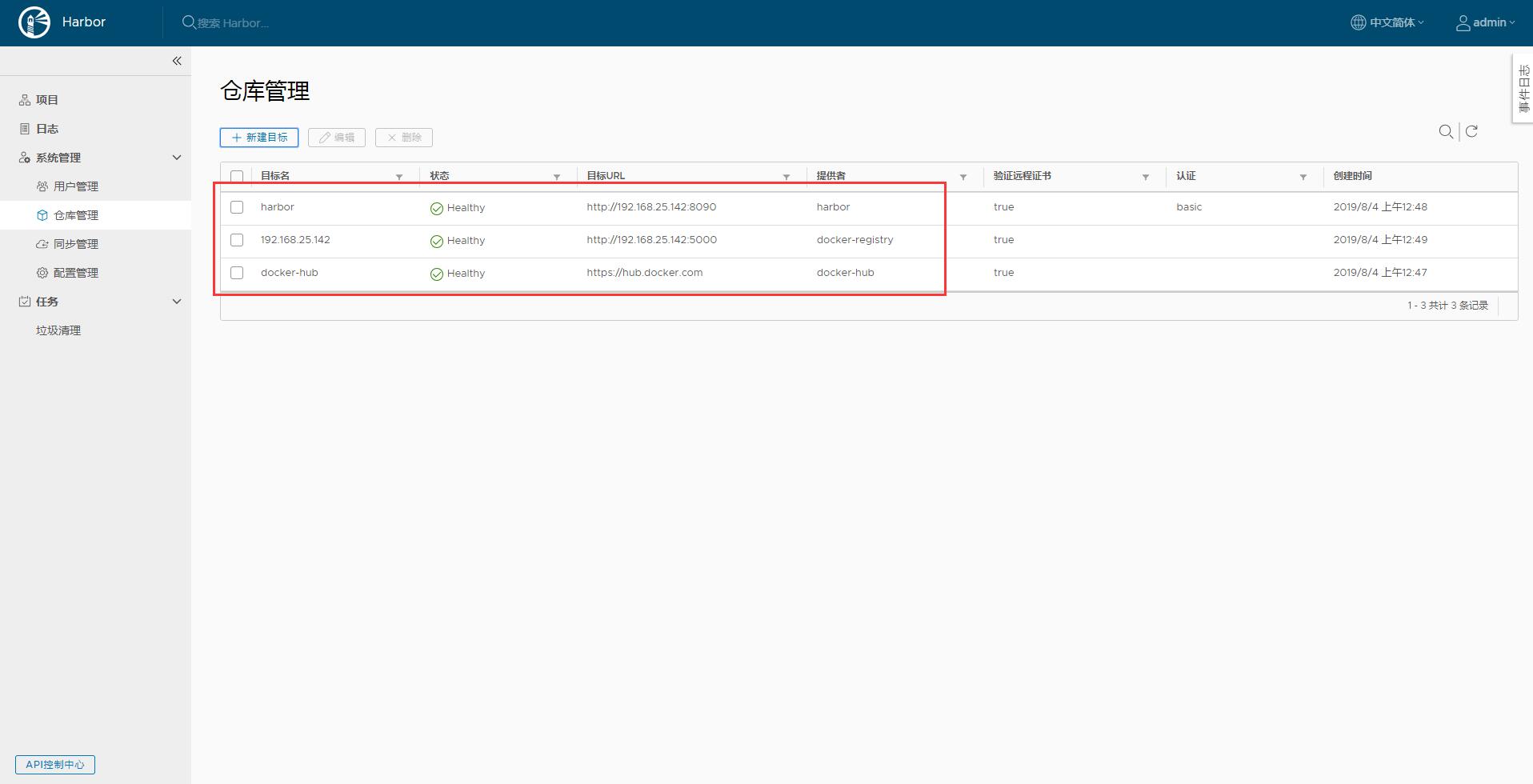This screenshot has height=784, width=1533.
Task: Open the 提供者 column filter
Action: coord(963,177)
